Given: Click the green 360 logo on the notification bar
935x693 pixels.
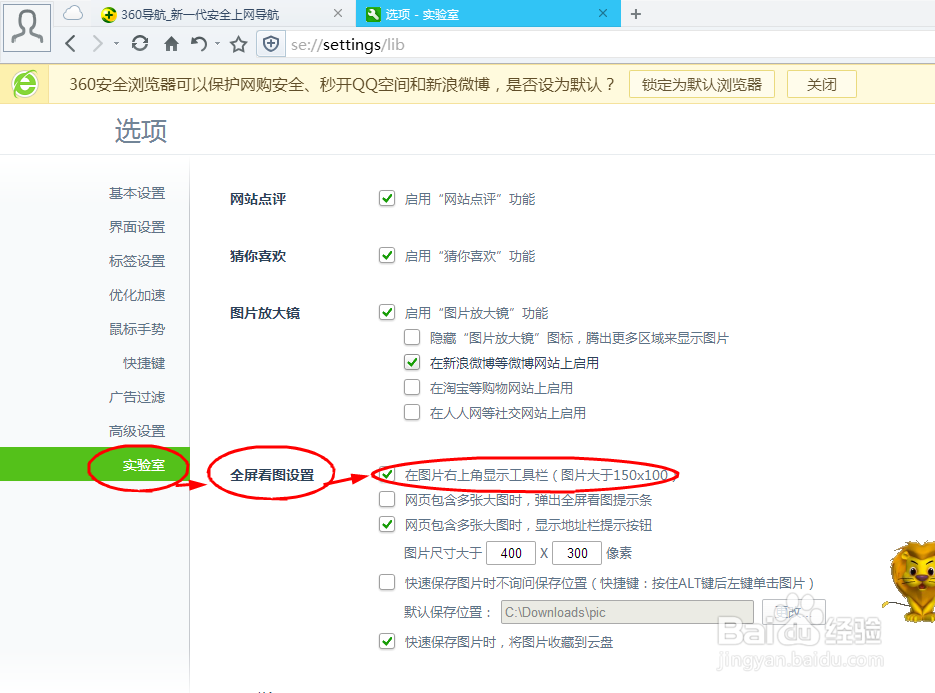Looking at the screenshot, I should click(24, 83).
